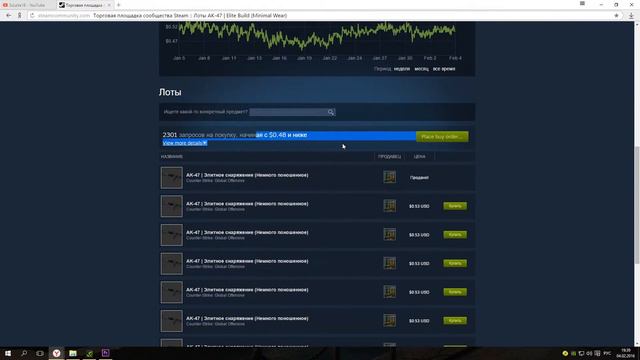Close the Steam marketplace browser tab
Screen dimensions: 640x360
pyautogui.click(x=109, y=5)
